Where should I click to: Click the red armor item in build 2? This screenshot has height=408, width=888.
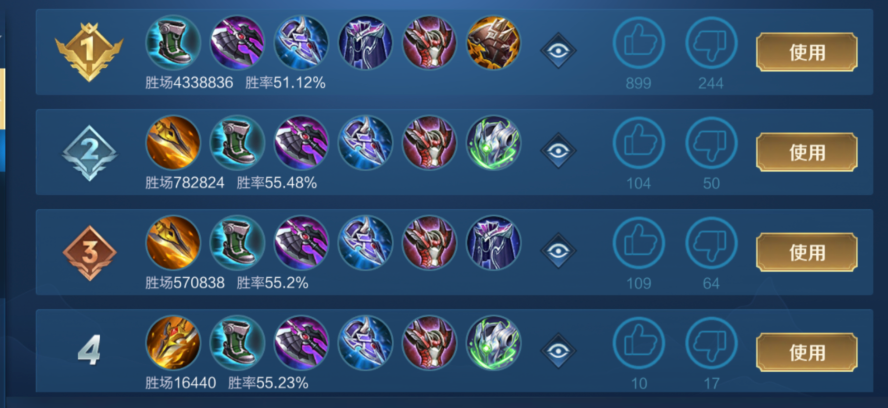click(429, 143)
